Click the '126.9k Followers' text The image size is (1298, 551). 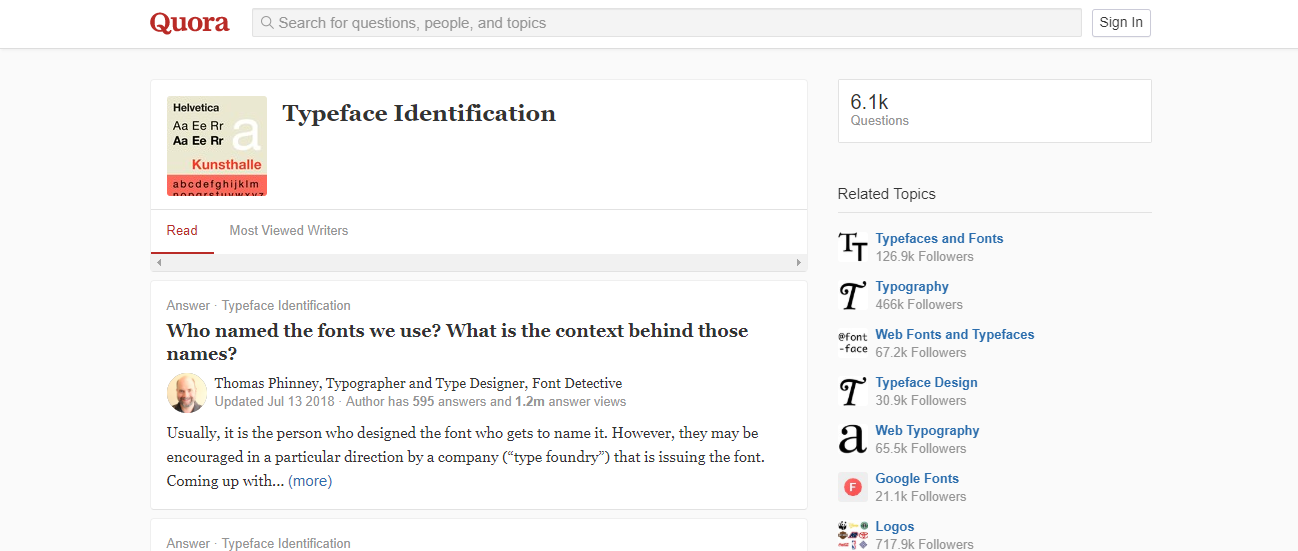[x=924, y=256]
